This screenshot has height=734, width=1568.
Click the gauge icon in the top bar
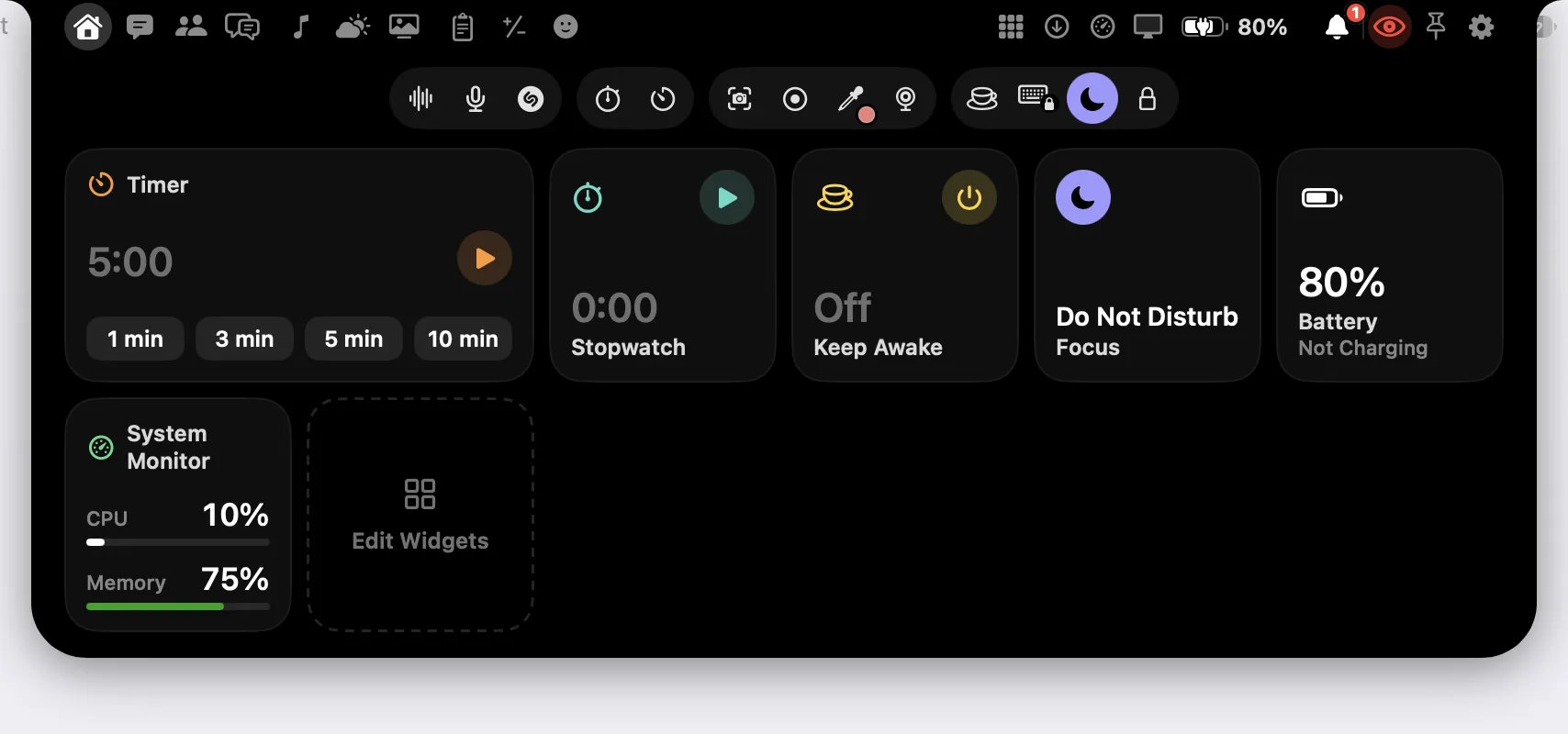pos(1103,27)
